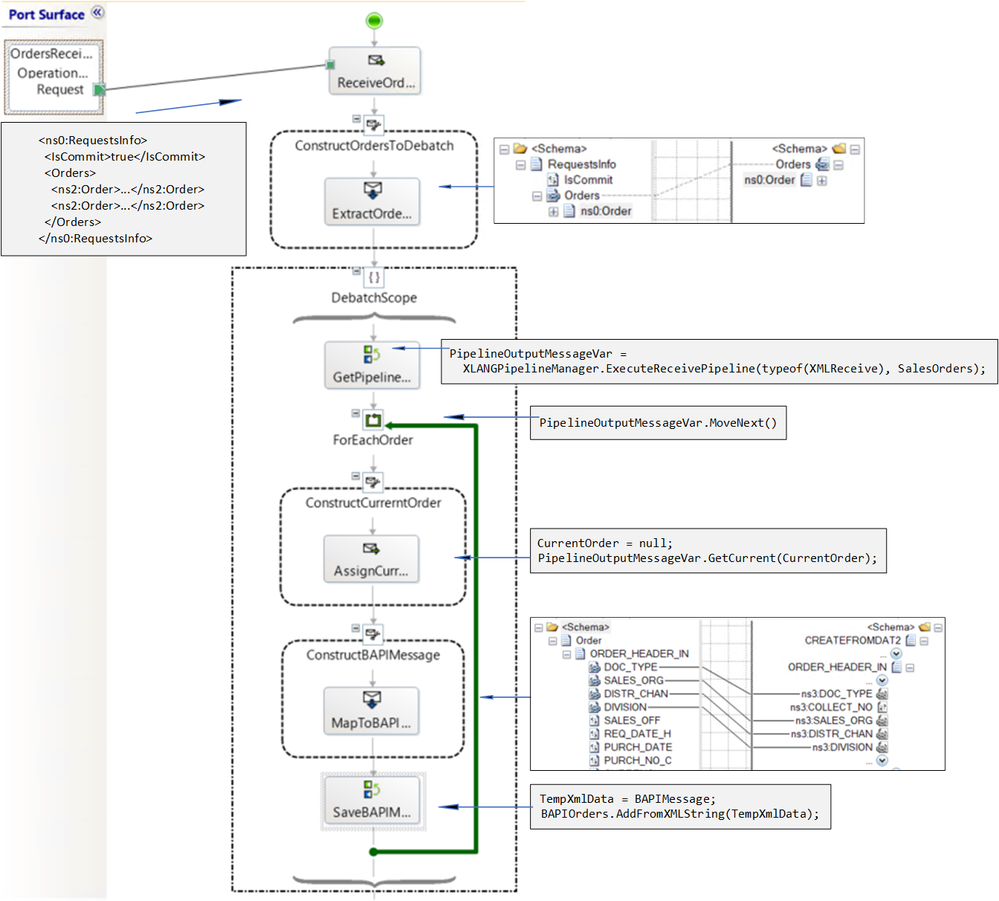Viewport: 999px width, 901px height.
Task: Collapse the RequestsInfo node in top map
Action: click(x=521, y=164)
